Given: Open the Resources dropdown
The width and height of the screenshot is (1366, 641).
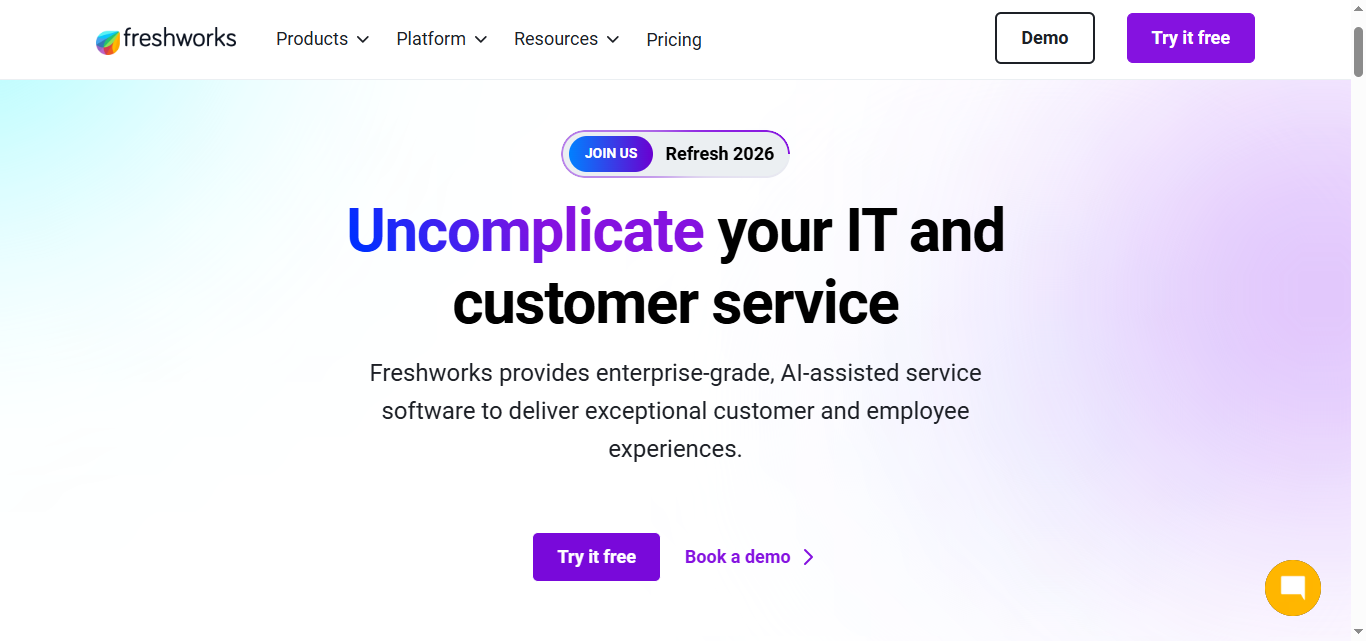Looking at the screenshot, I should tap(556, 39).
